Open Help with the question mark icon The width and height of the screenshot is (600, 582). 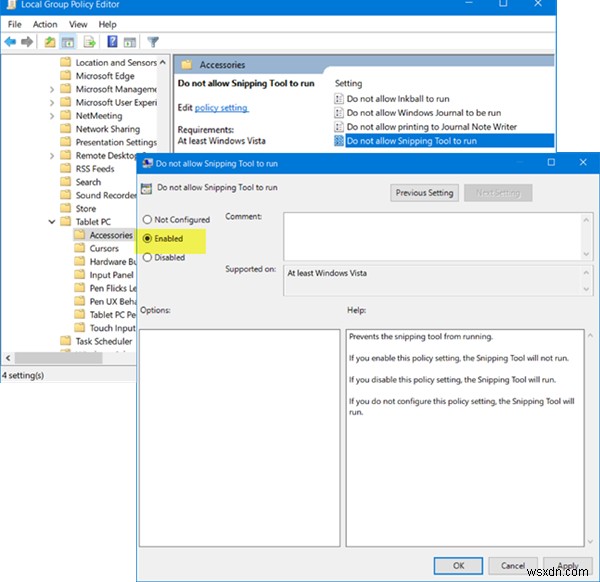(x=112, y=41)
